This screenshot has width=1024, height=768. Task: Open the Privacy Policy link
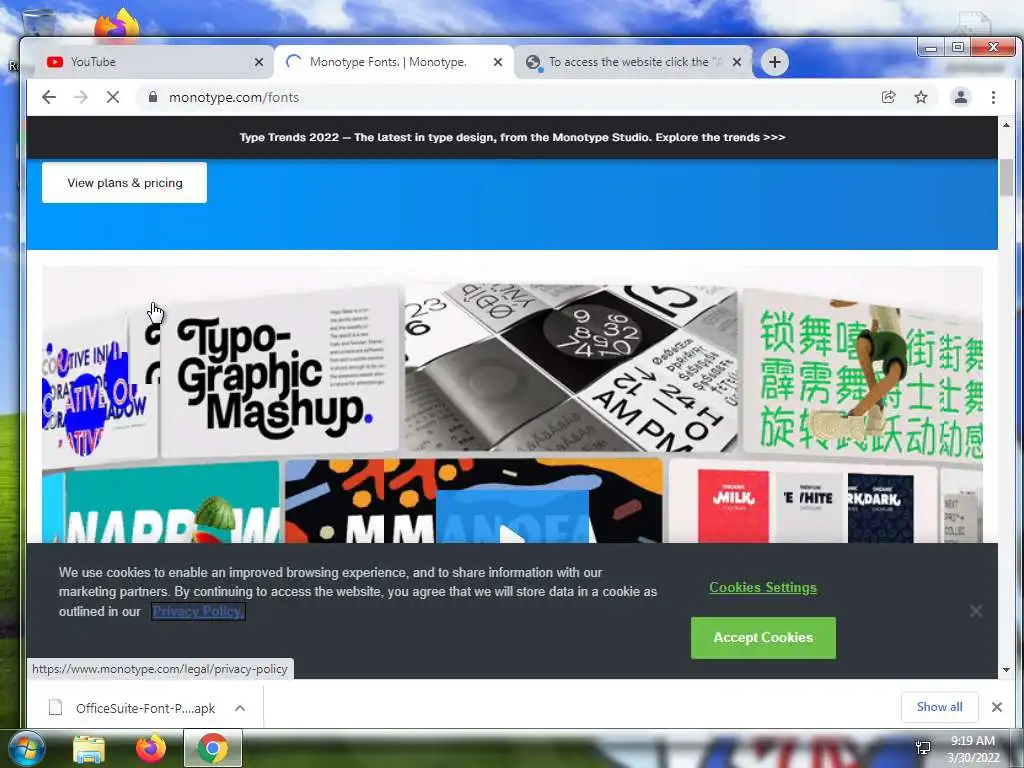198,611
